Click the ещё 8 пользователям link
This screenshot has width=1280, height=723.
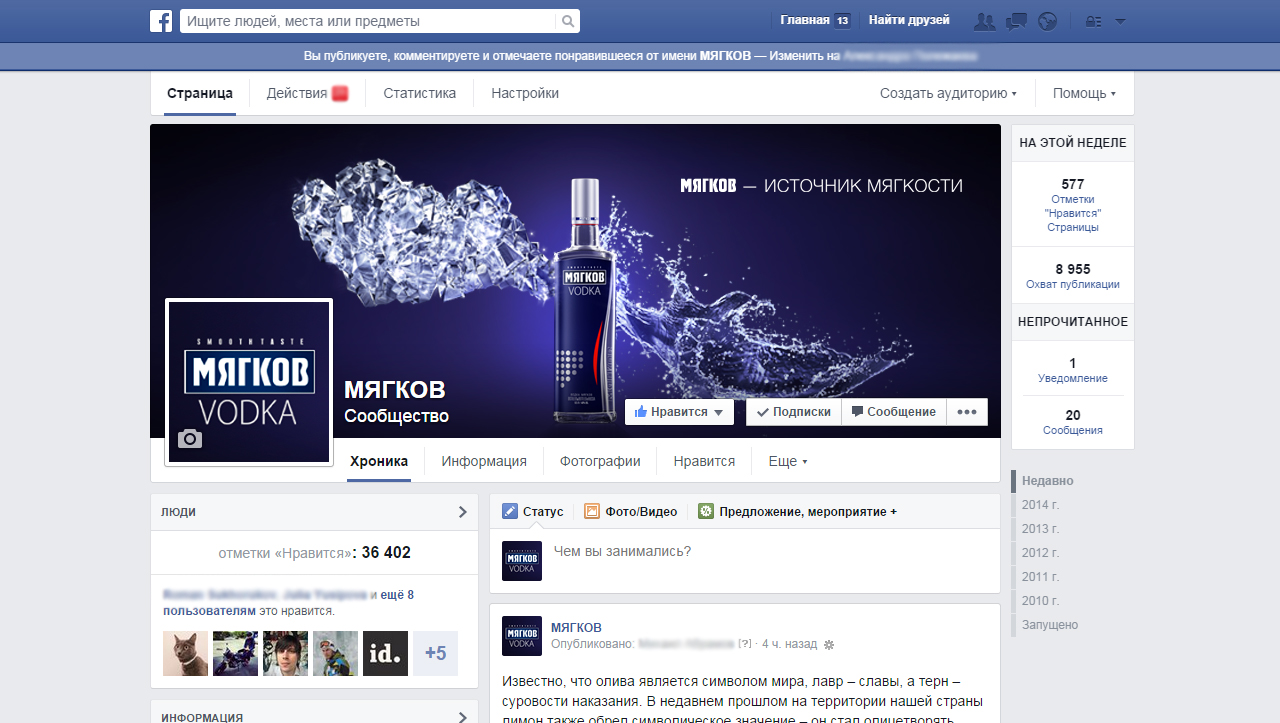click(288, 602)
